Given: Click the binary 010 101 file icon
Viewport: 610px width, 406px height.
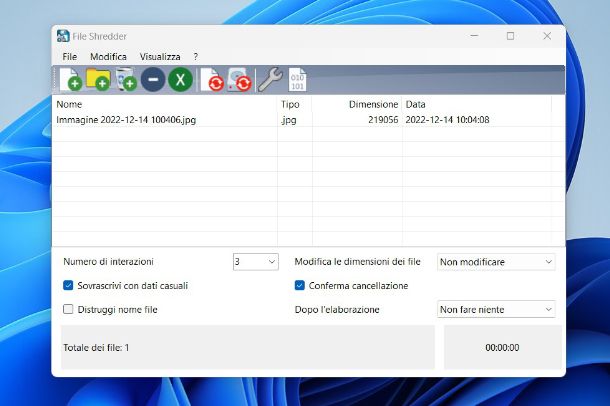Looking at the screenshot, I should pyautogui.click(x=298, y=80).
